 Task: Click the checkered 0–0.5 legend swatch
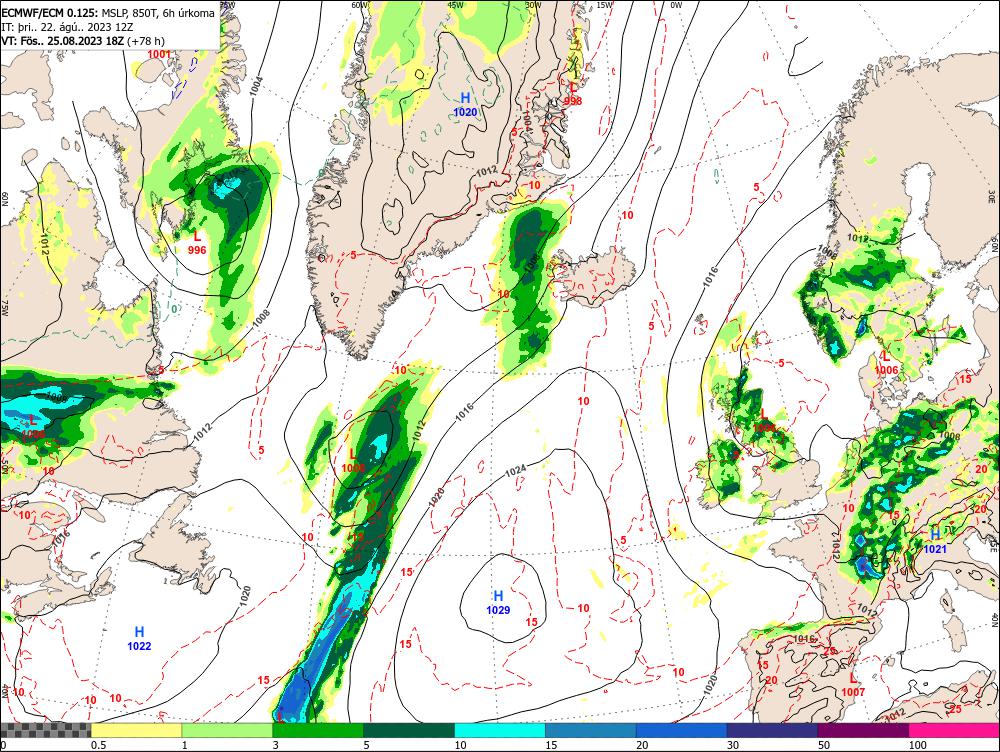[45, 730]
